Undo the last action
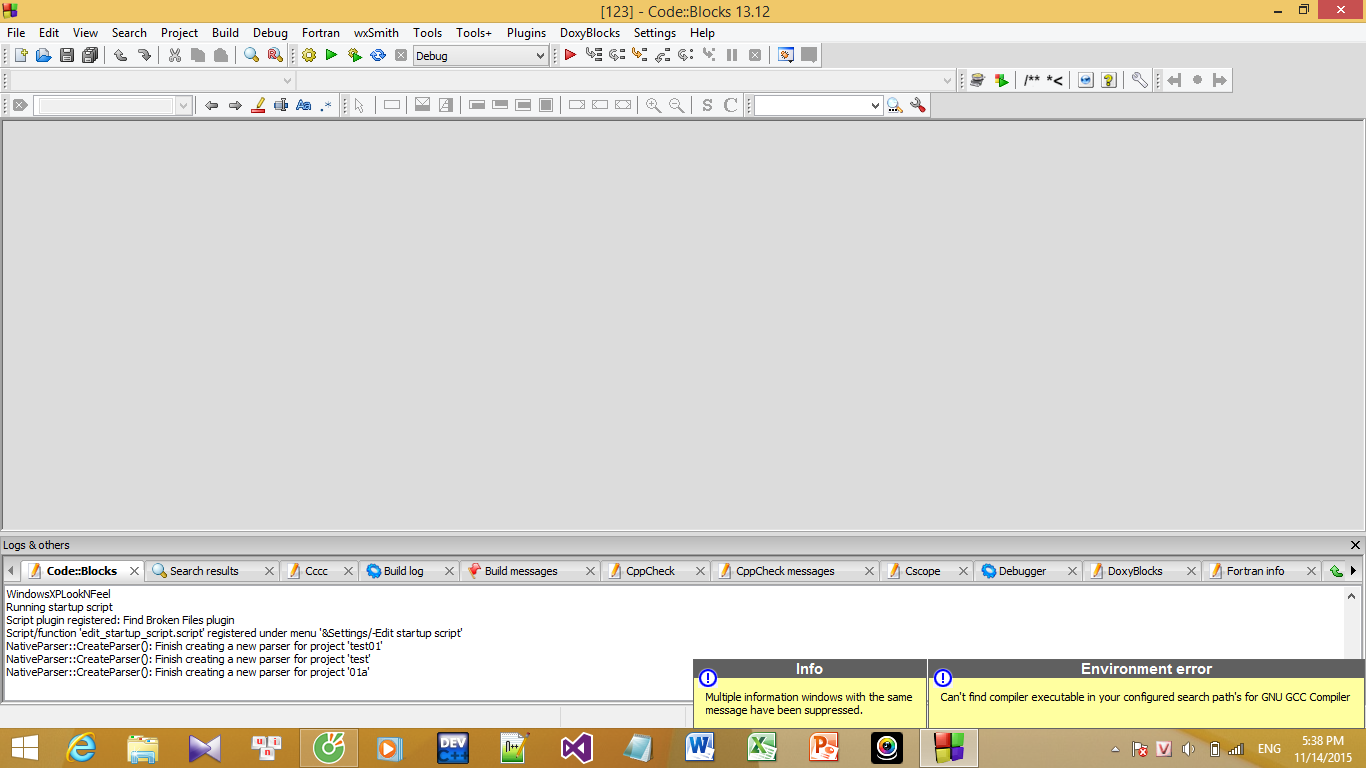Viewport: 1366px width, 768px height. (120, 55)
